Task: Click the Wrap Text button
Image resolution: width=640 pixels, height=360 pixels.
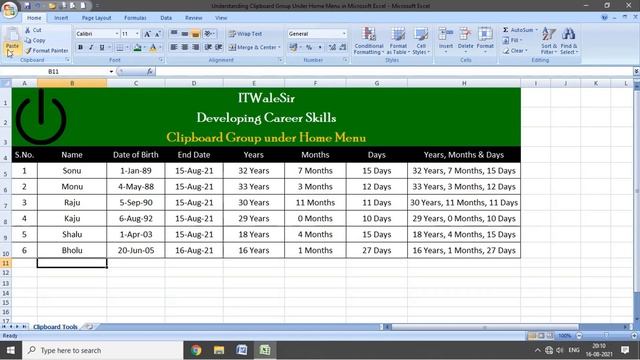Action: [245, 34]
